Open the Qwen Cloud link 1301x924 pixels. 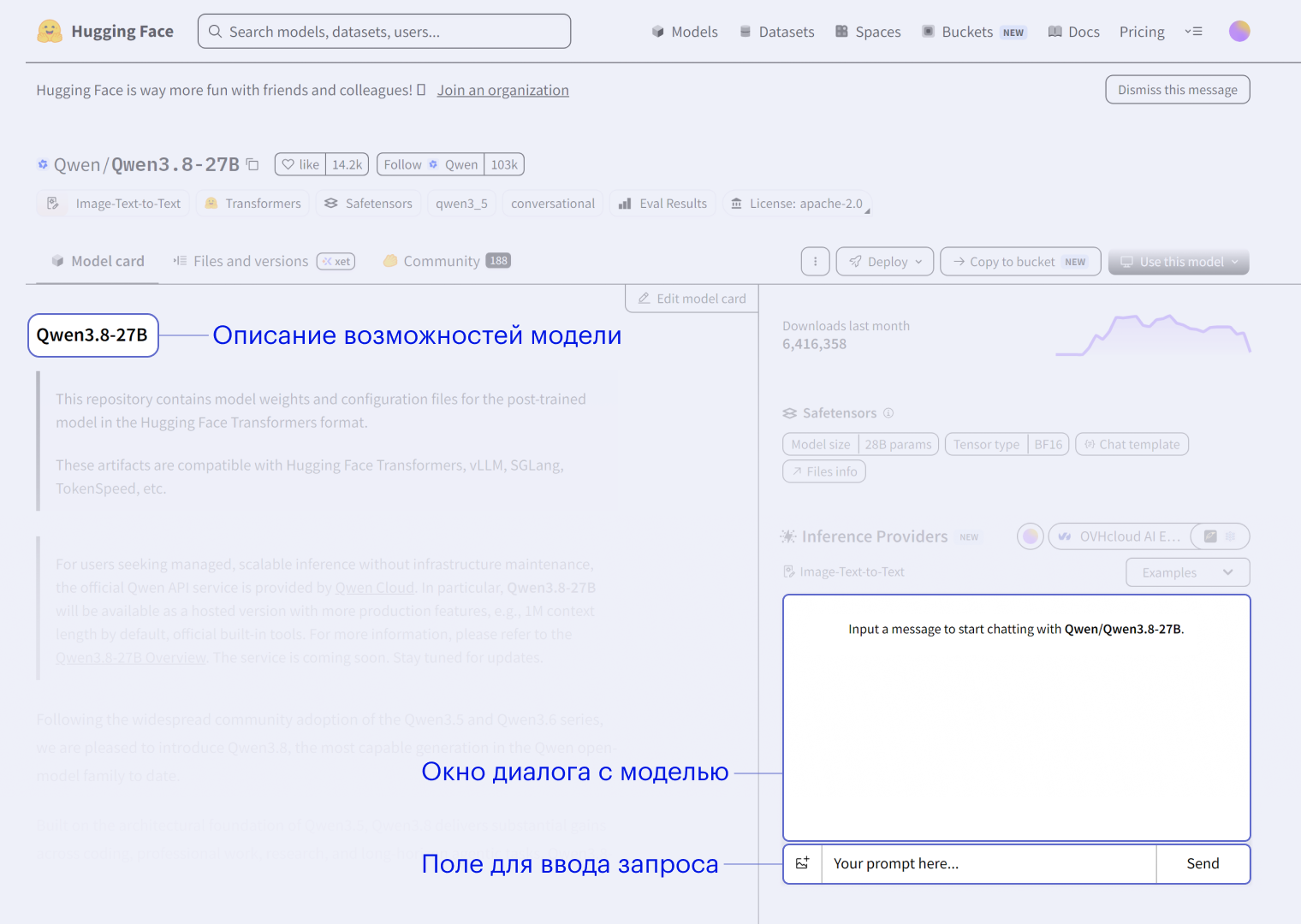375,588
